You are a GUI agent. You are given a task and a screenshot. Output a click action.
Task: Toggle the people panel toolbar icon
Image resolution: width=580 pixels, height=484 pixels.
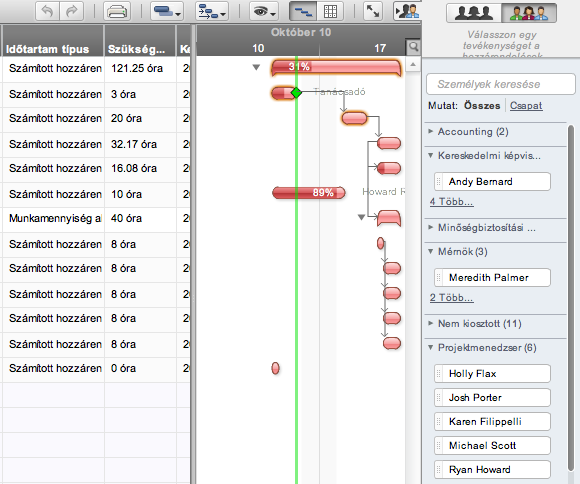(x=407, y=11)
